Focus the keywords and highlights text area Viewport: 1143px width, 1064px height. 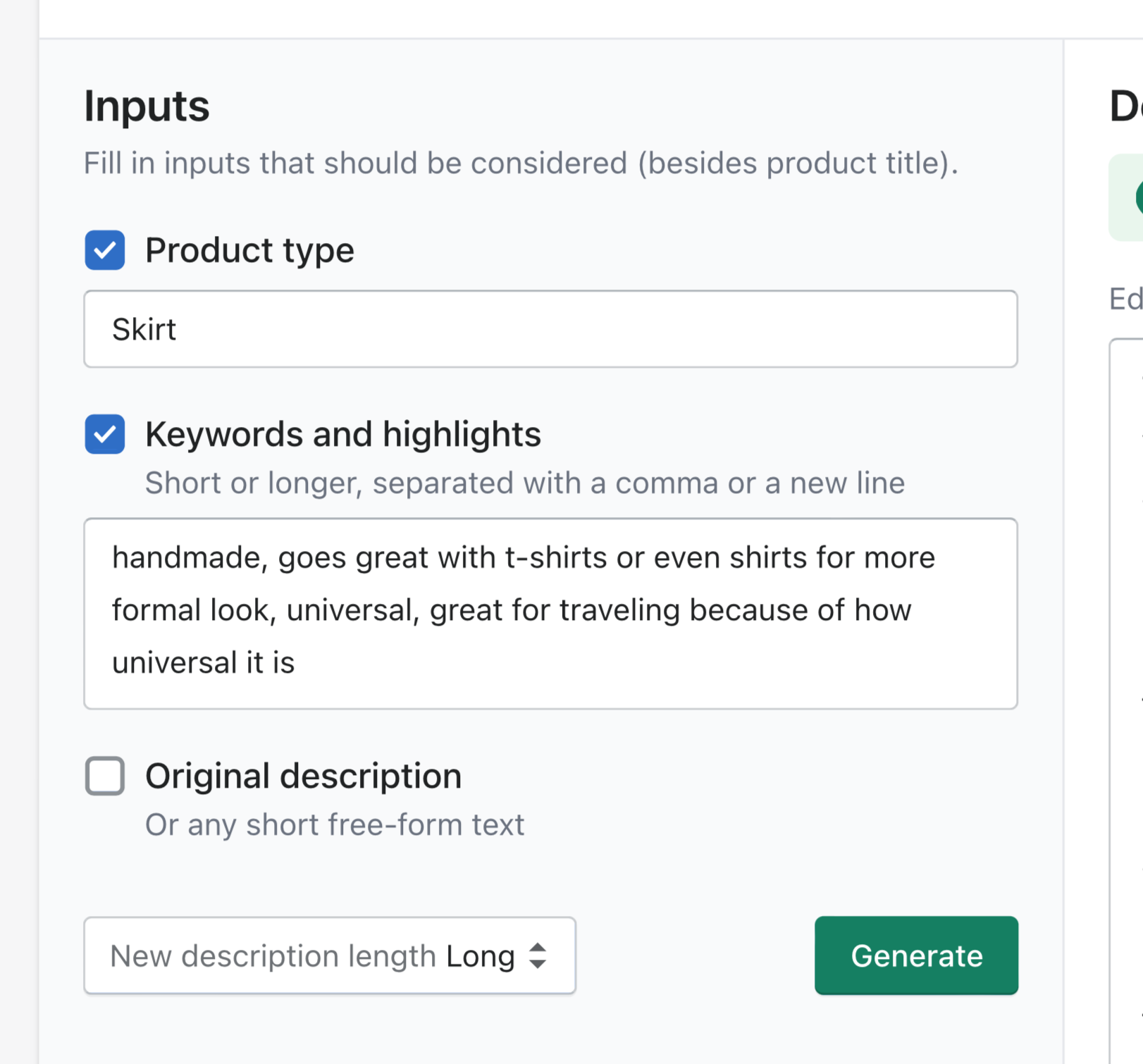(550, 613)
